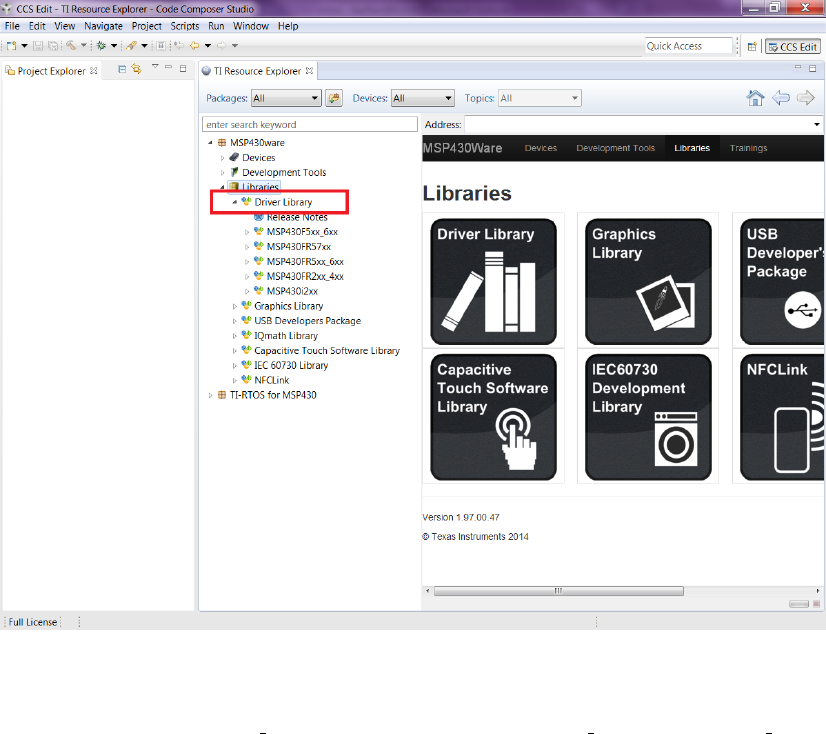Select the Project Explorer tab

pos(51,71)
